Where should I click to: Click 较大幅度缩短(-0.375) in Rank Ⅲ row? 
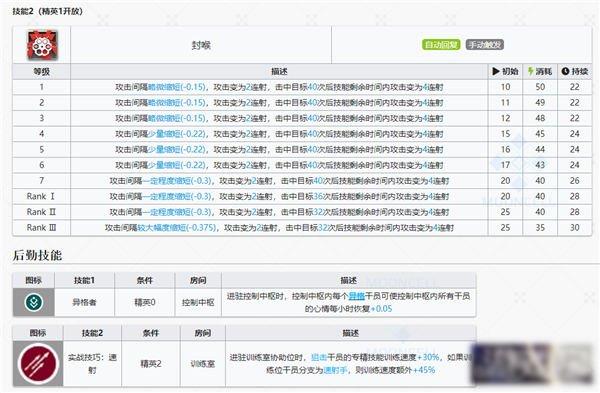(x=176, y=228)
